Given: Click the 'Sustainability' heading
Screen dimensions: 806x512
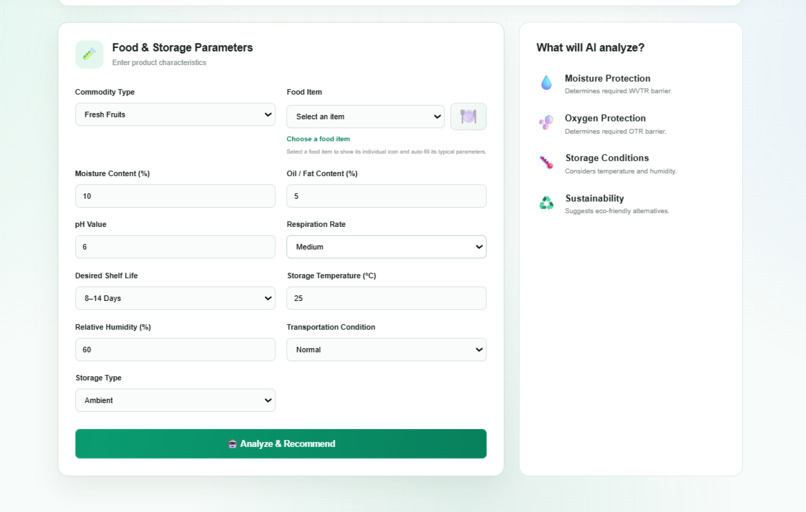Looking at the screenshot, I should click(595, 198).
